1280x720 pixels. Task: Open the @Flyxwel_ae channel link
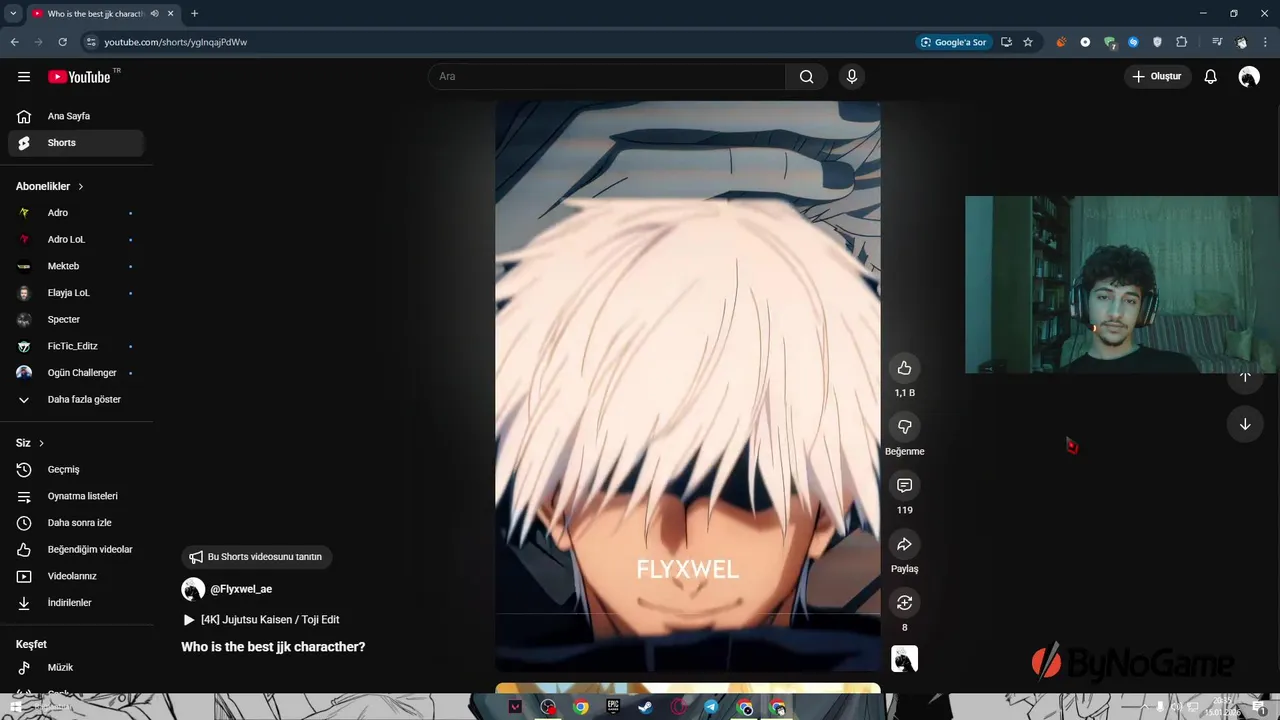(x=241, y=589)
